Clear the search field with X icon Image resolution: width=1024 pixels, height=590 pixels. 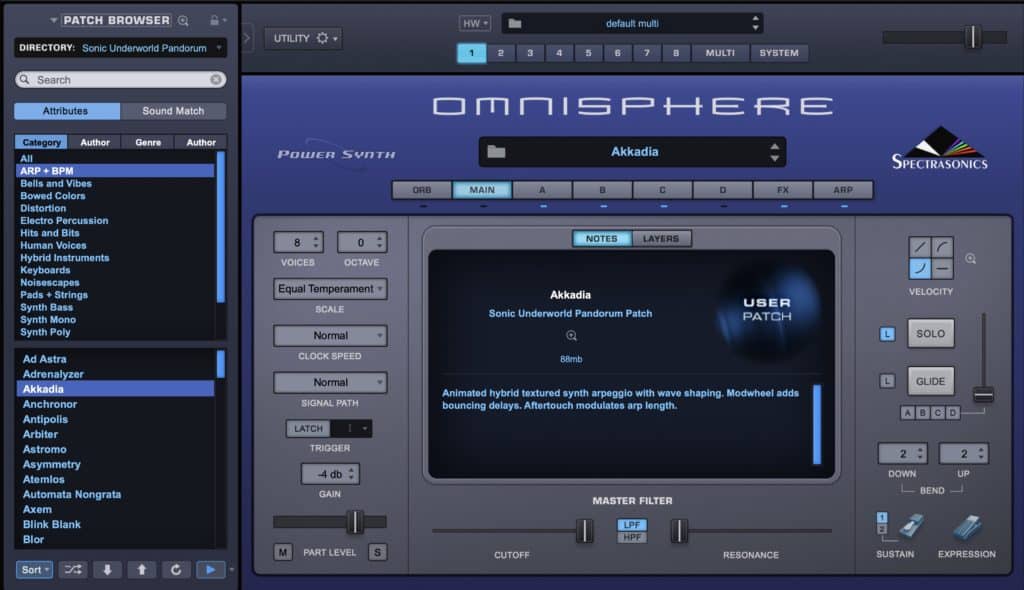[216, 80]
